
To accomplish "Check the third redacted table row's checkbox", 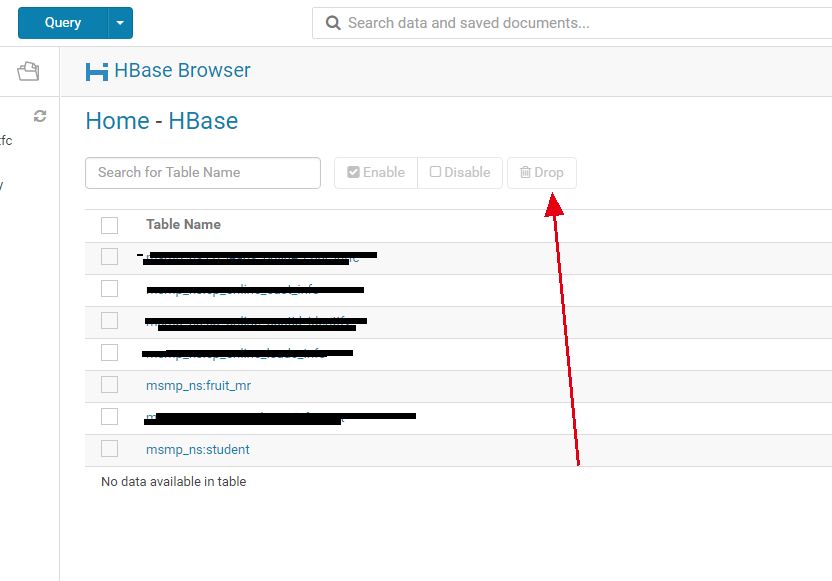I will point(109,320).
